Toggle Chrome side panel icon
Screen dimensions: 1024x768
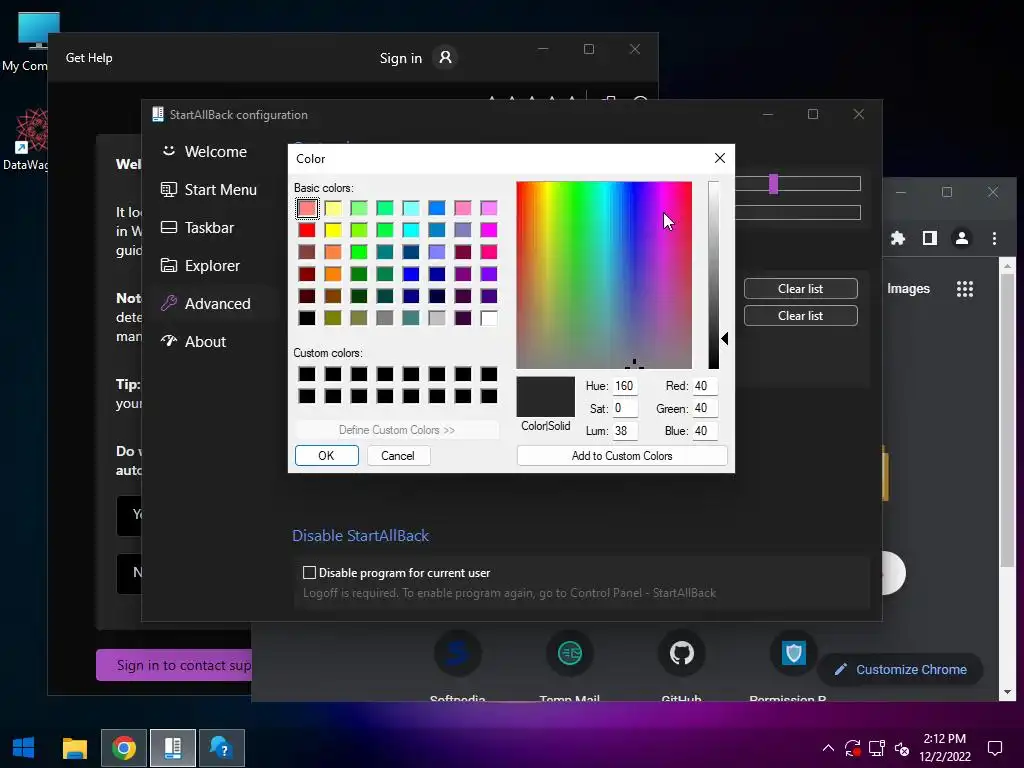pyautogui.click(x=930, y=238)
